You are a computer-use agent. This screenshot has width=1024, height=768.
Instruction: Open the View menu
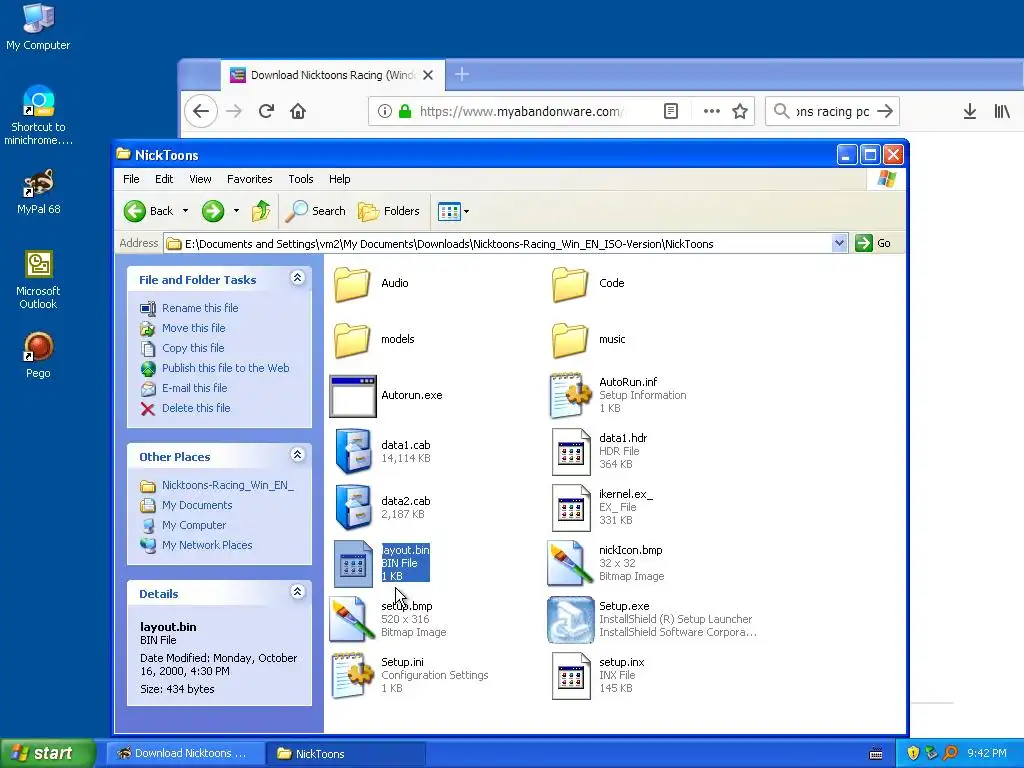200,179
